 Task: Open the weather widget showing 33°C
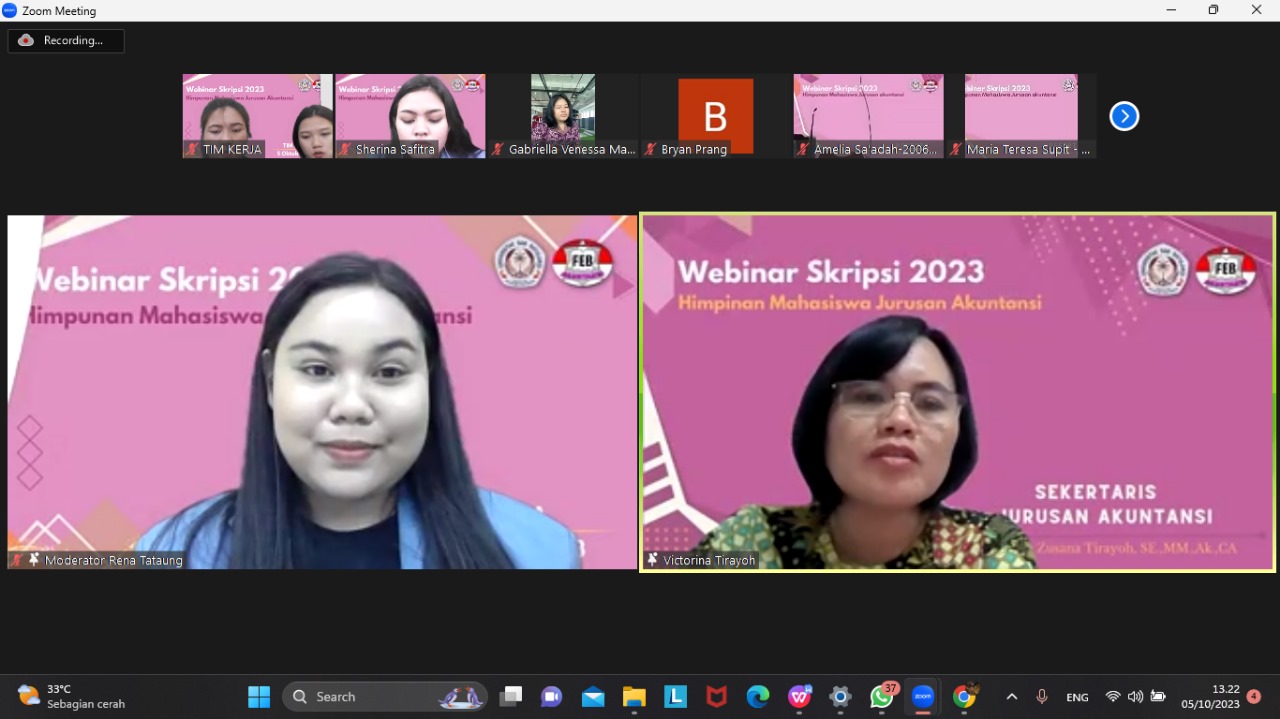(x=70, y=697)
